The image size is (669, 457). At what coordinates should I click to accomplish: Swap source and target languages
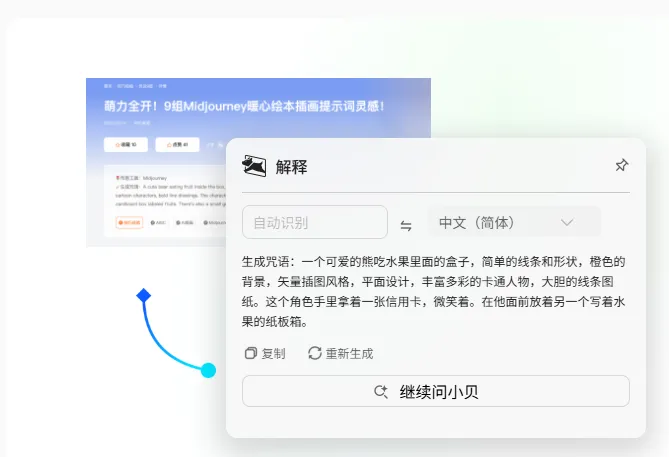coord(406,225)
